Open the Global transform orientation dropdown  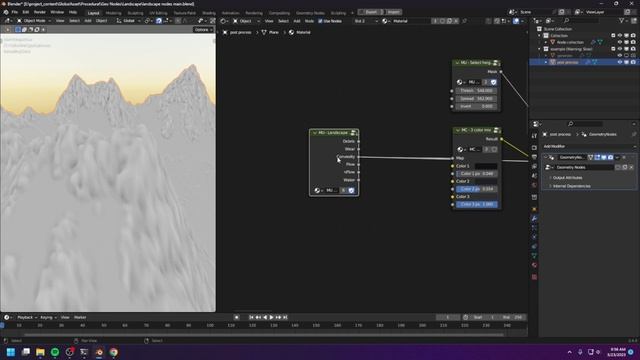pos(128,21)
